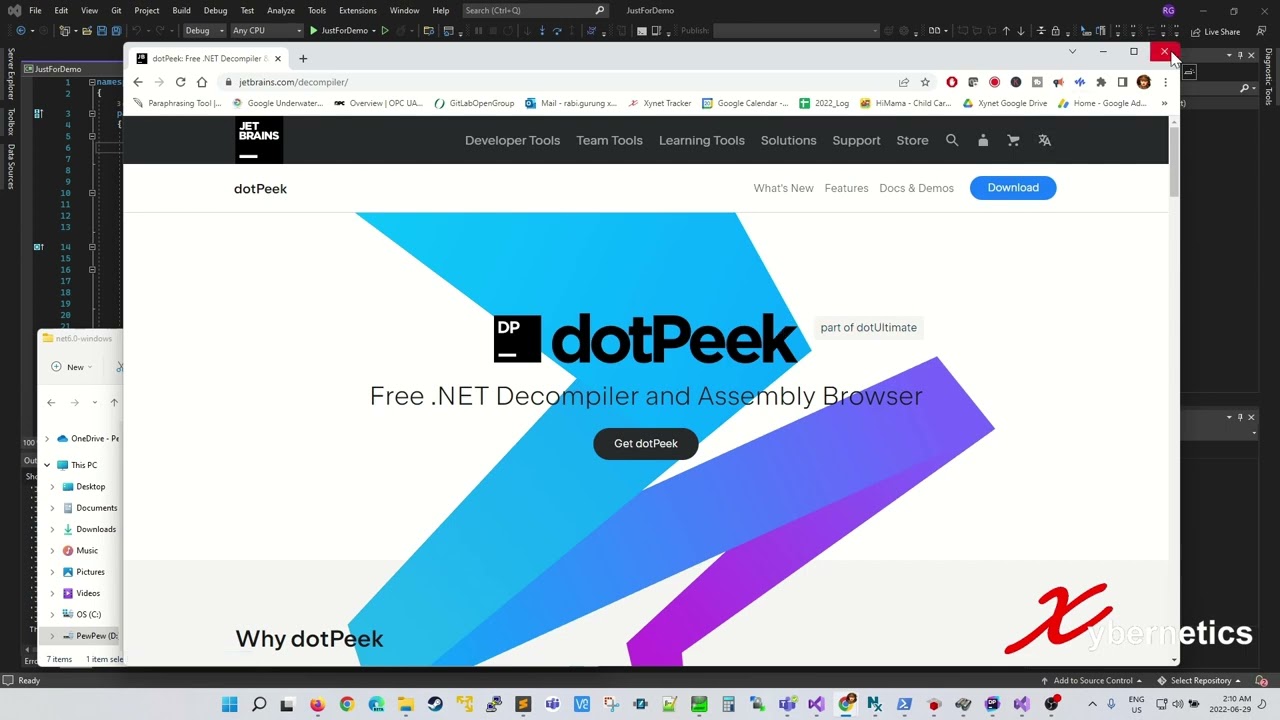The height and width of the screenshot is (720, 1280).
Task: Open What's New link
Action: pos(783,188)
